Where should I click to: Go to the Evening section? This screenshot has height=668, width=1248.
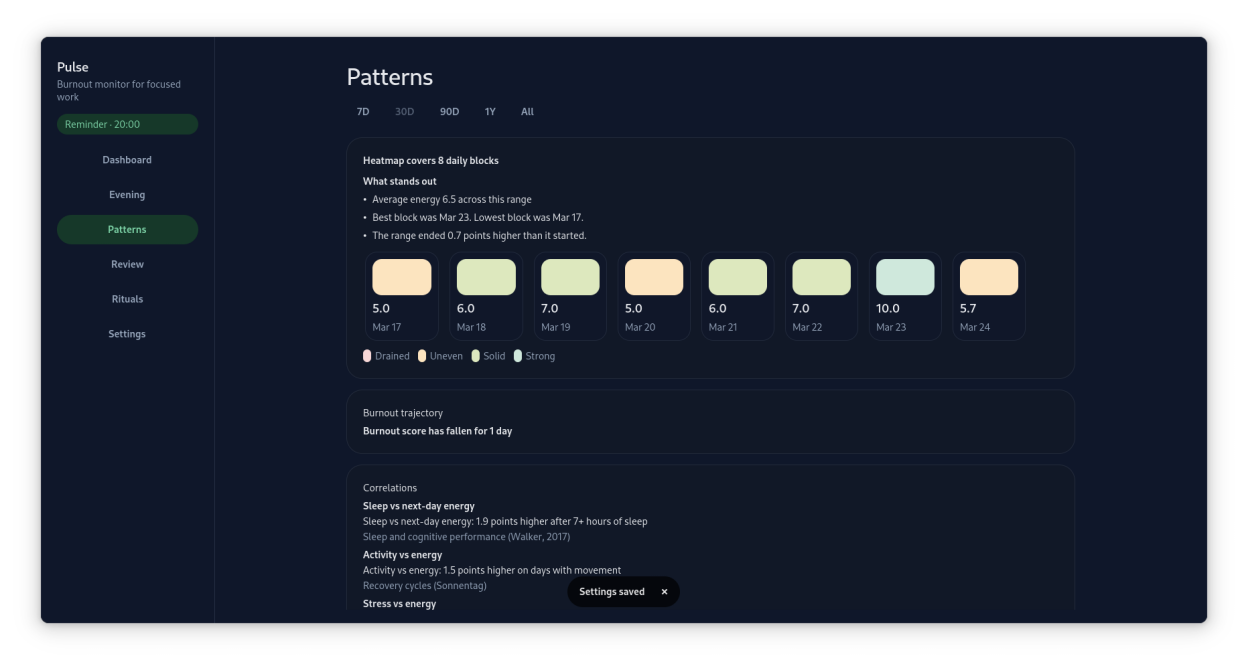point(127,195)
